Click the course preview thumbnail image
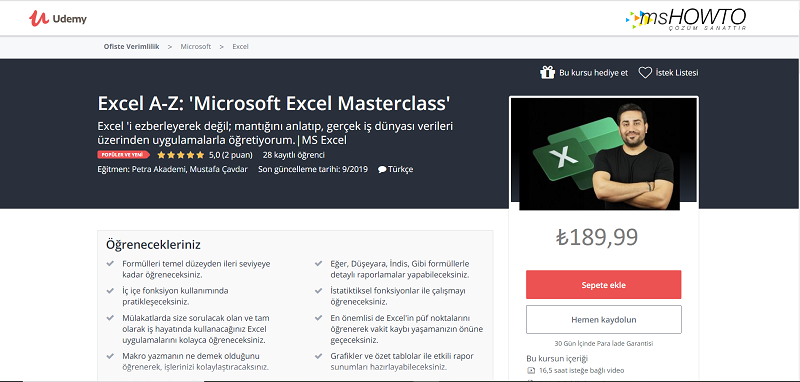This screenshot has height=382, width=800. pos(604,154)
